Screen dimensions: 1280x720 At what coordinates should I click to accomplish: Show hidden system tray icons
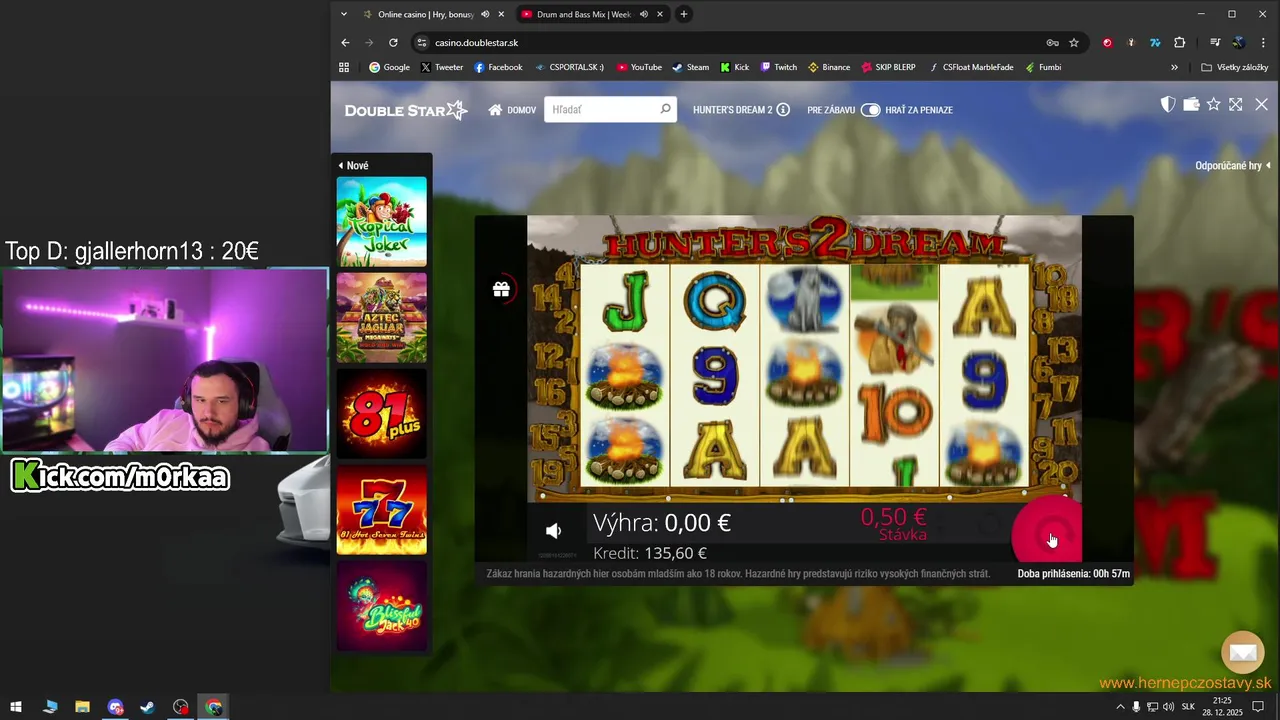[1120, 707]
